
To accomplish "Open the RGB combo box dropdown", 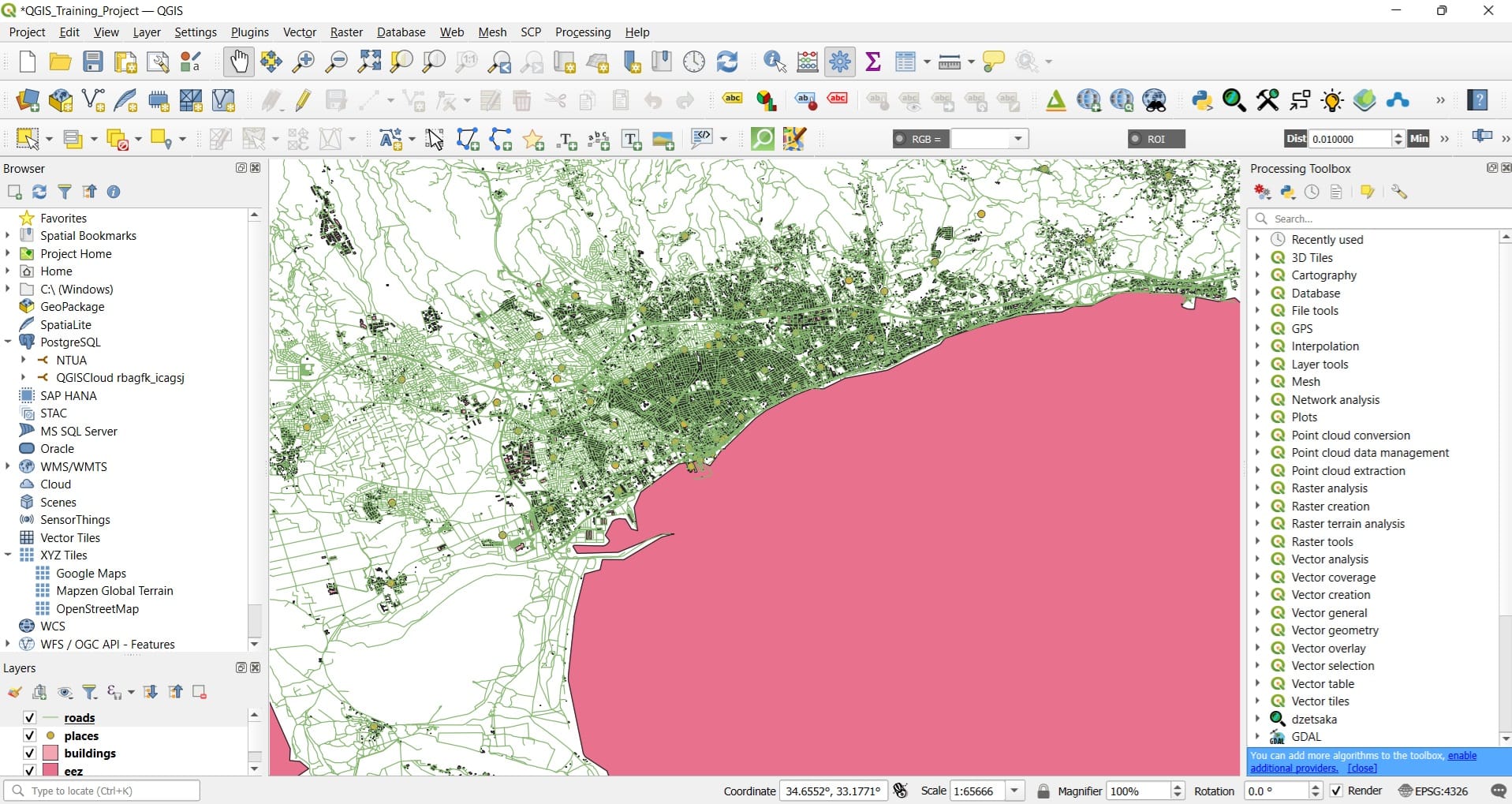I will coord(1018,139).
